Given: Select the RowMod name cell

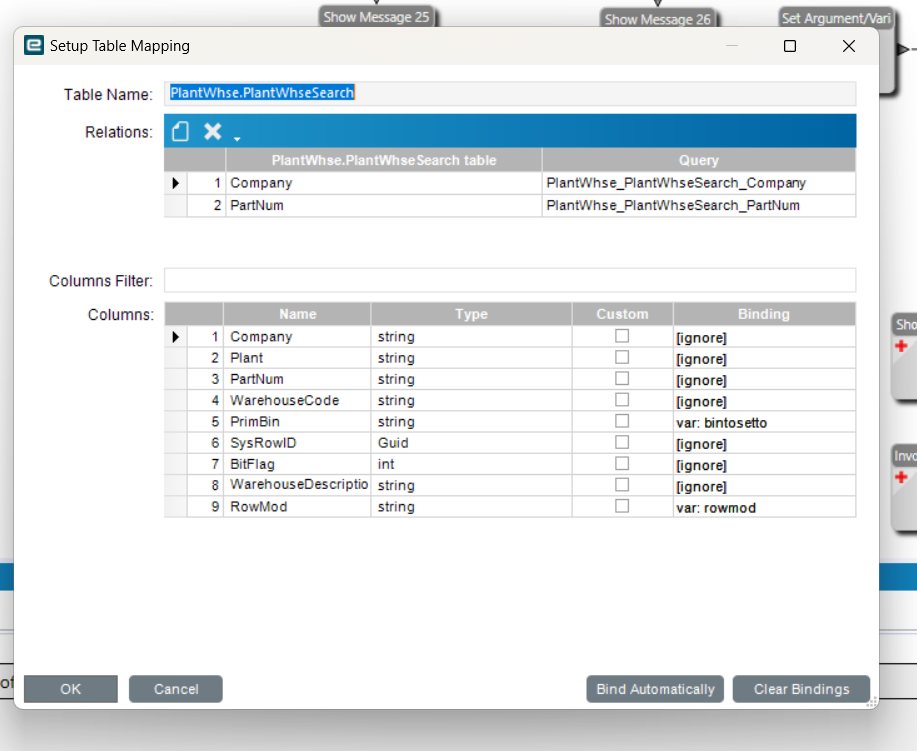Looking at the screenshot, I should click(x=297, y=507).
